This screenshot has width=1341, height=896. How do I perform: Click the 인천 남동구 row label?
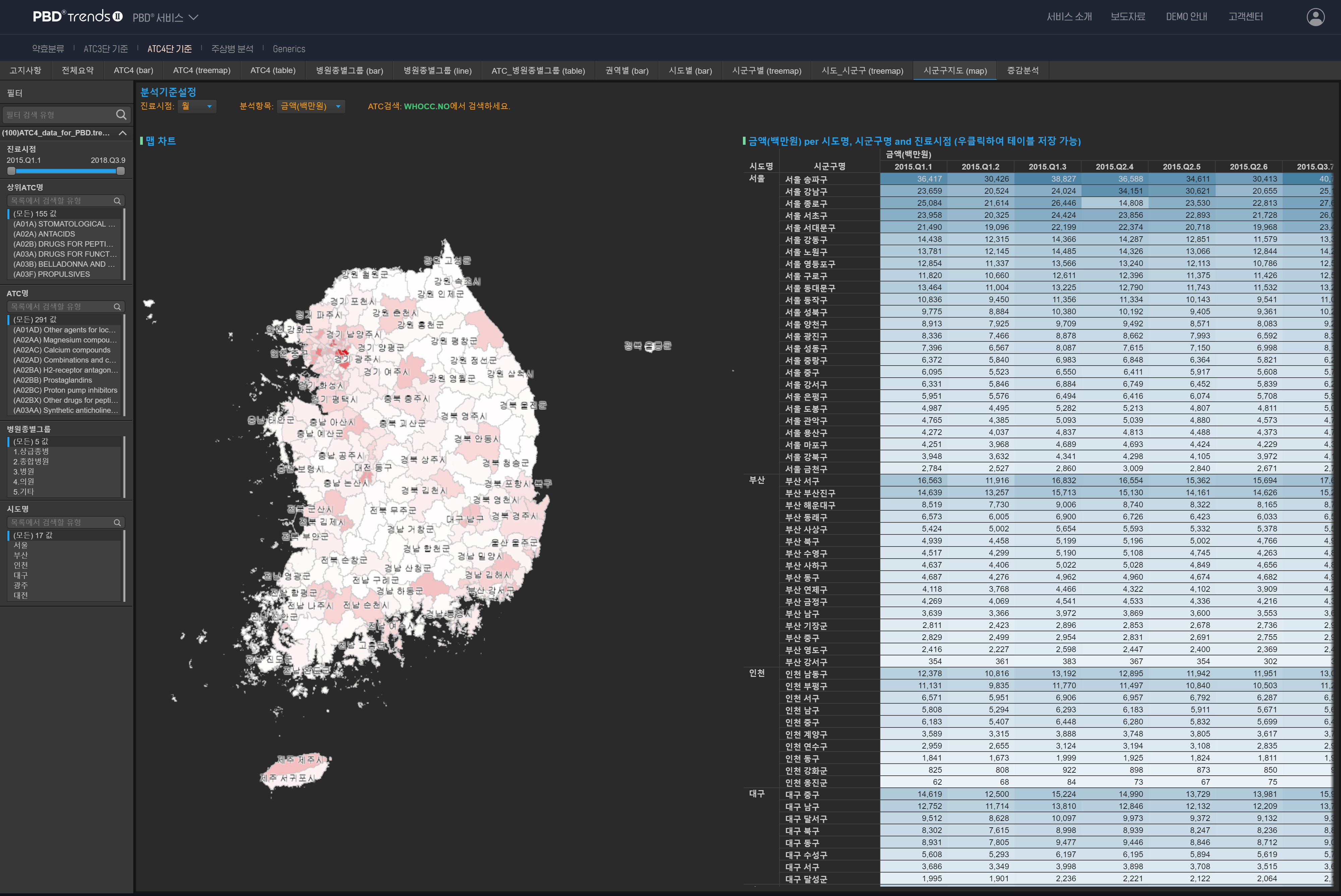click(806, 674)
